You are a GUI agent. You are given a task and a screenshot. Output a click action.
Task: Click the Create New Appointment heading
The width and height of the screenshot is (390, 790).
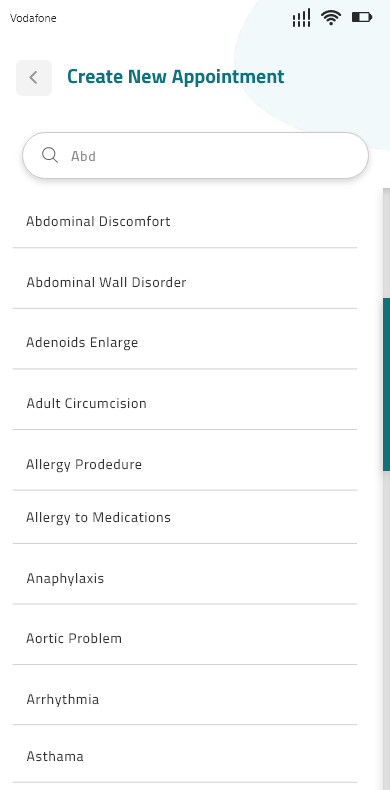[176, 77]
